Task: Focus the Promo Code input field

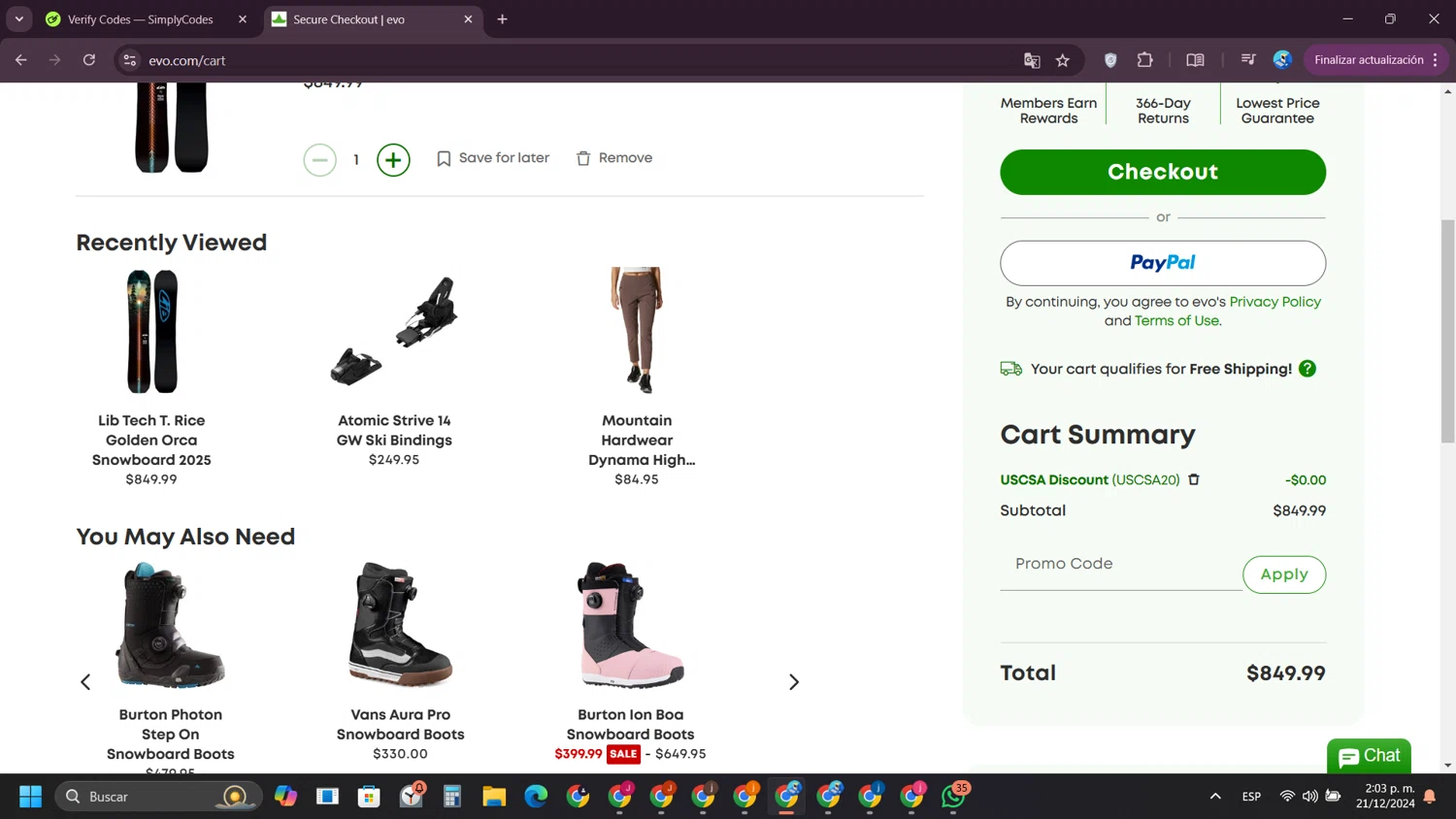Action: (1121, 564)
